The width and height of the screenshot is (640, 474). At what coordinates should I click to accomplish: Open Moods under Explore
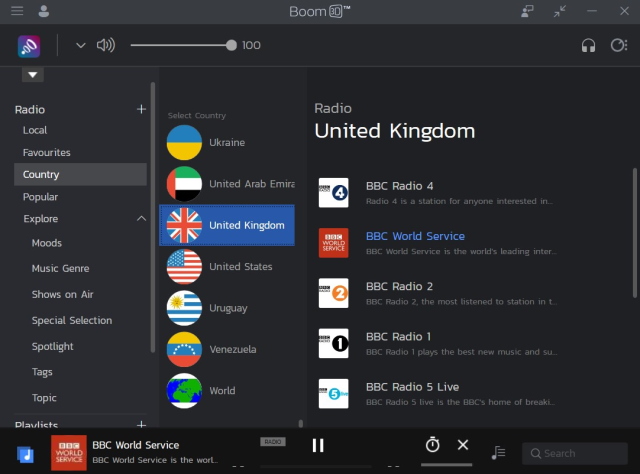(x=47, y=243)
